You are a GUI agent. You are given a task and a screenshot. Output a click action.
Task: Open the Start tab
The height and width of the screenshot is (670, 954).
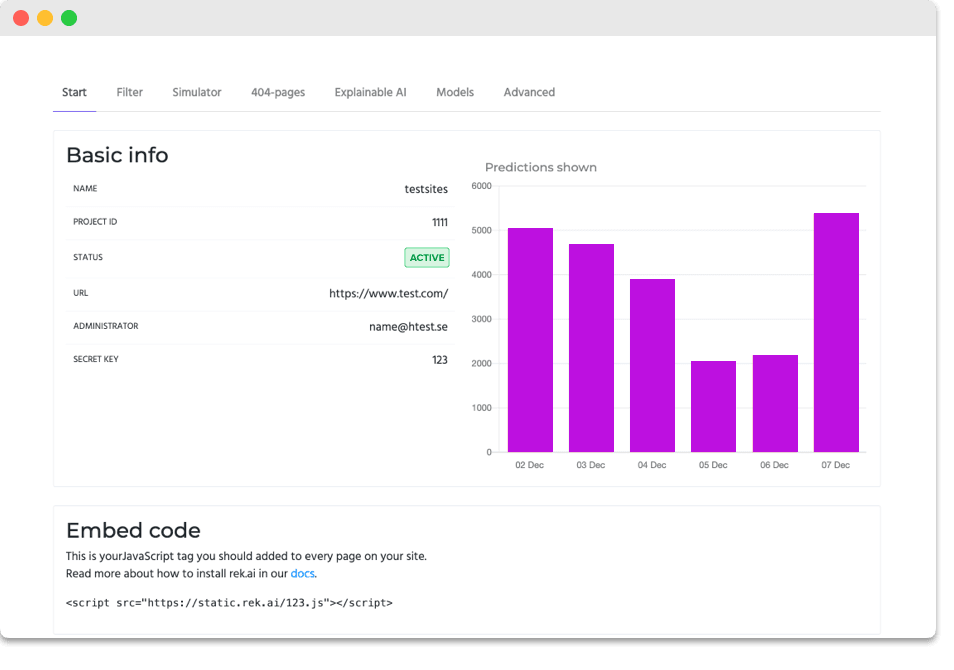point(74,92)
